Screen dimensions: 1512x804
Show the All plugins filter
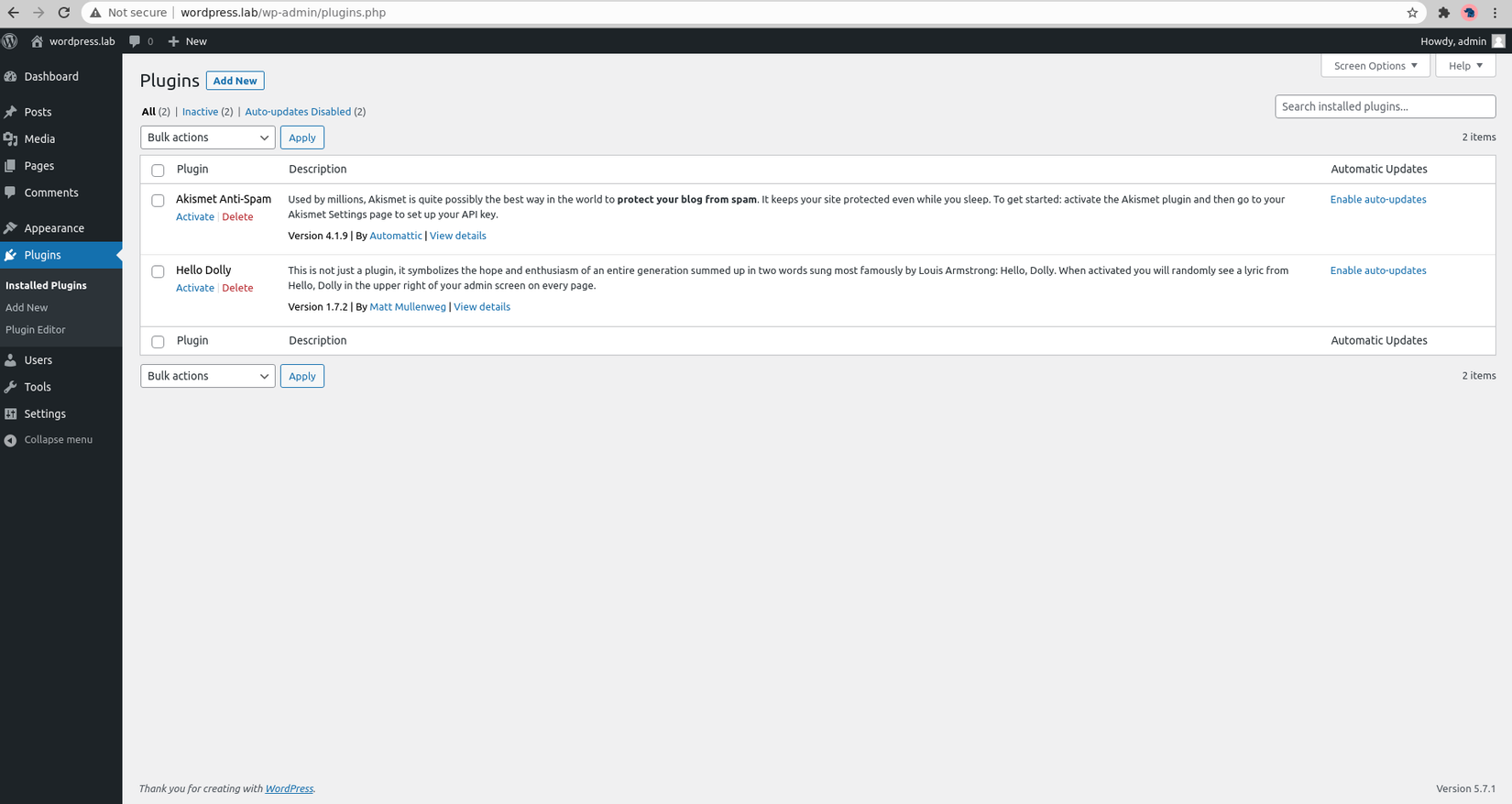148,112
